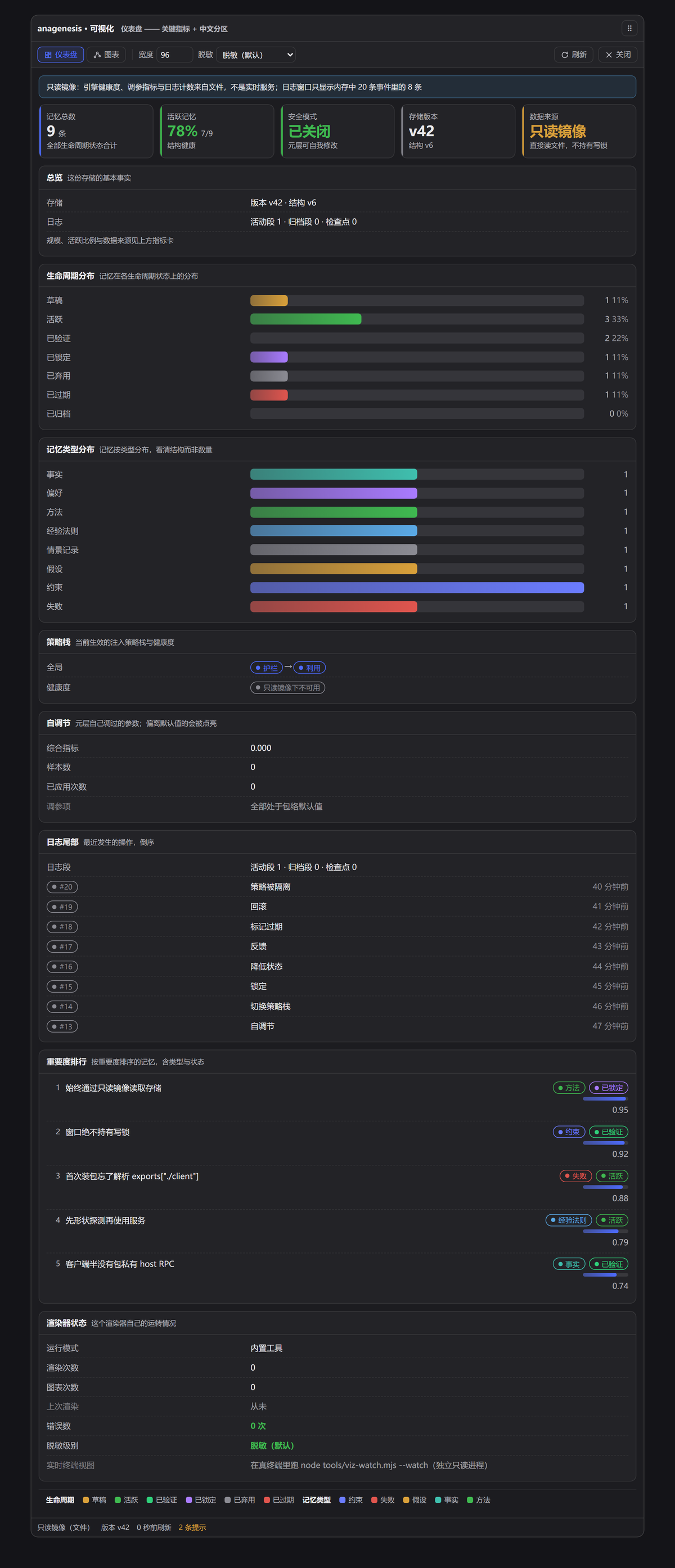
Task: Click the 事实 tag on rank 5
Action: [x=569, y=1264]
